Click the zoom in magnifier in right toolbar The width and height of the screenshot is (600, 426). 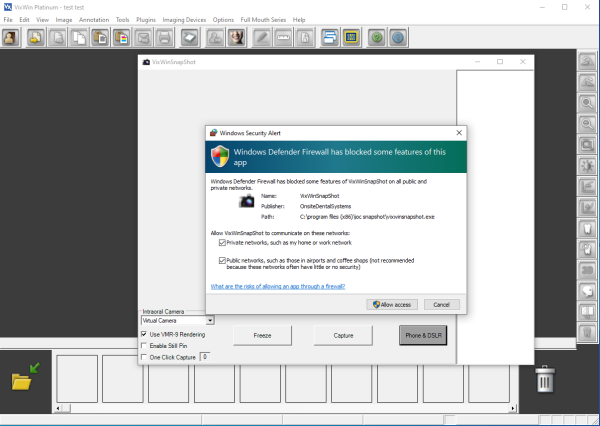click(x=588, y=103)
